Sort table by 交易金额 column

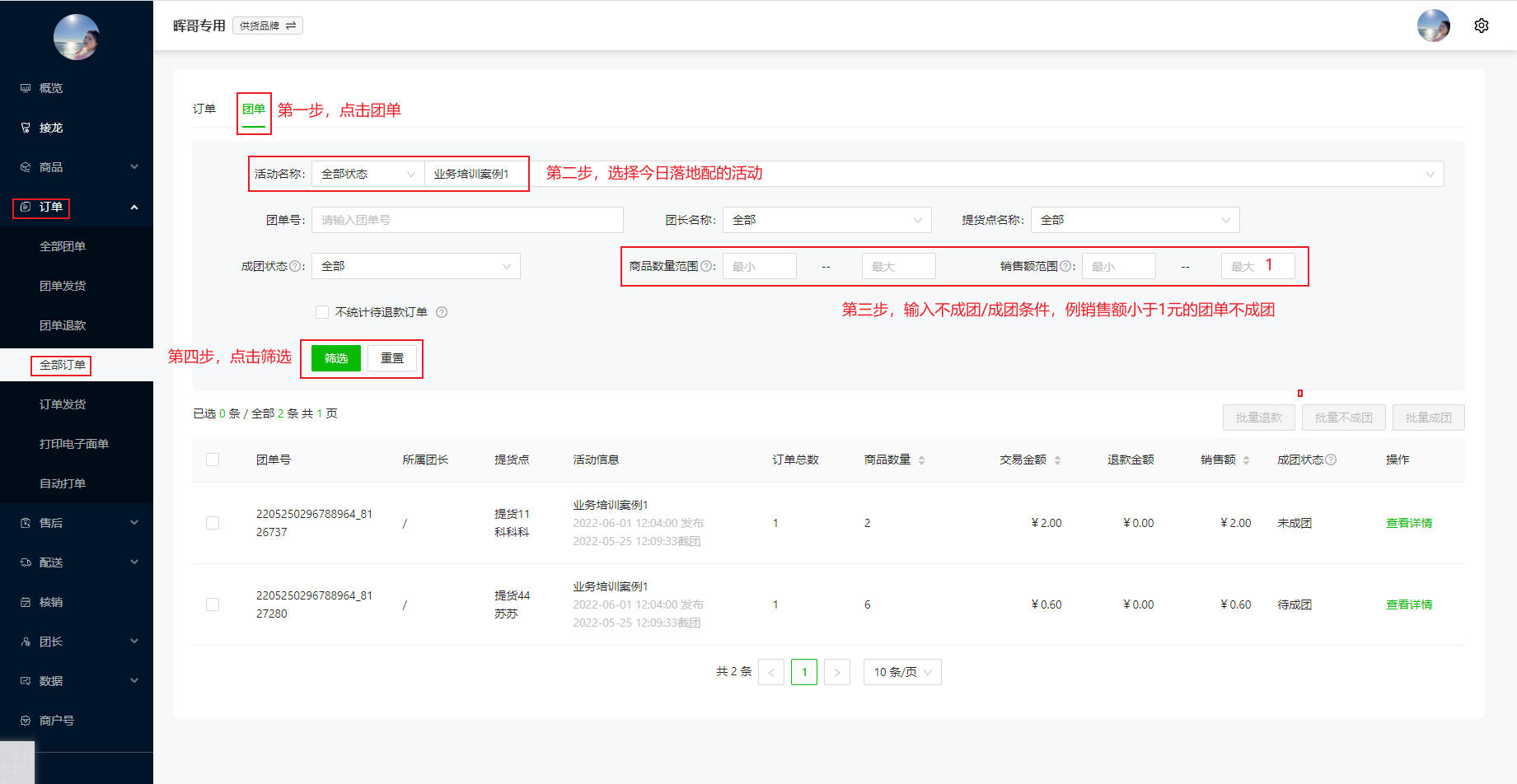1057,460
